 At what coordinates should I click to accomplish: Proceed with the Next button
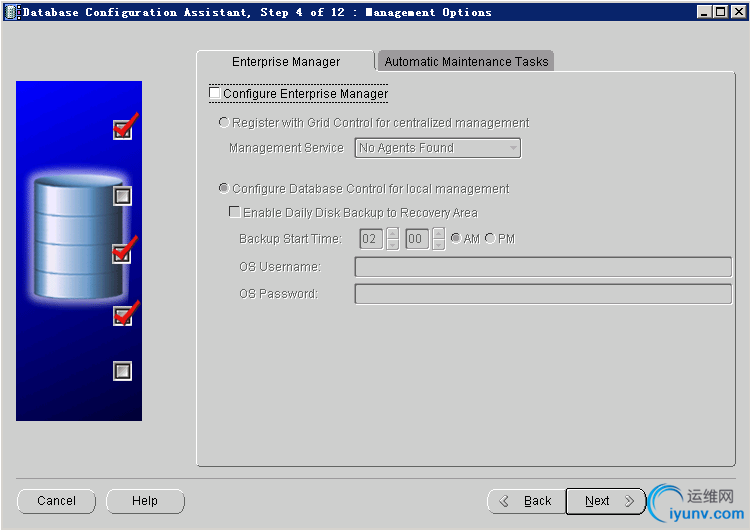tap(606, 501)
